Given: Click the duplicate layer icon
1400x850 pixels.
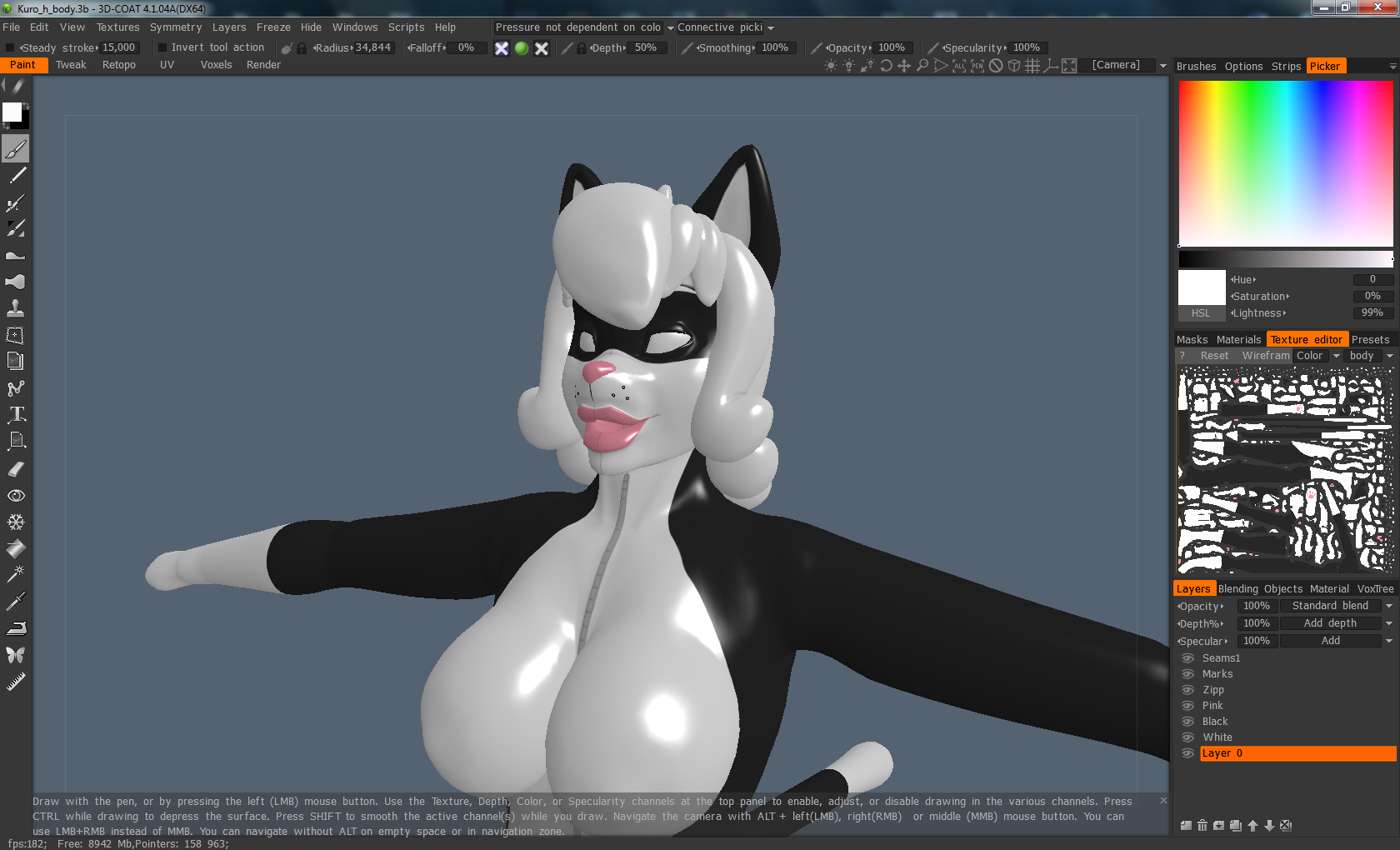Looking at the screenshot, I should point(1236,826).
